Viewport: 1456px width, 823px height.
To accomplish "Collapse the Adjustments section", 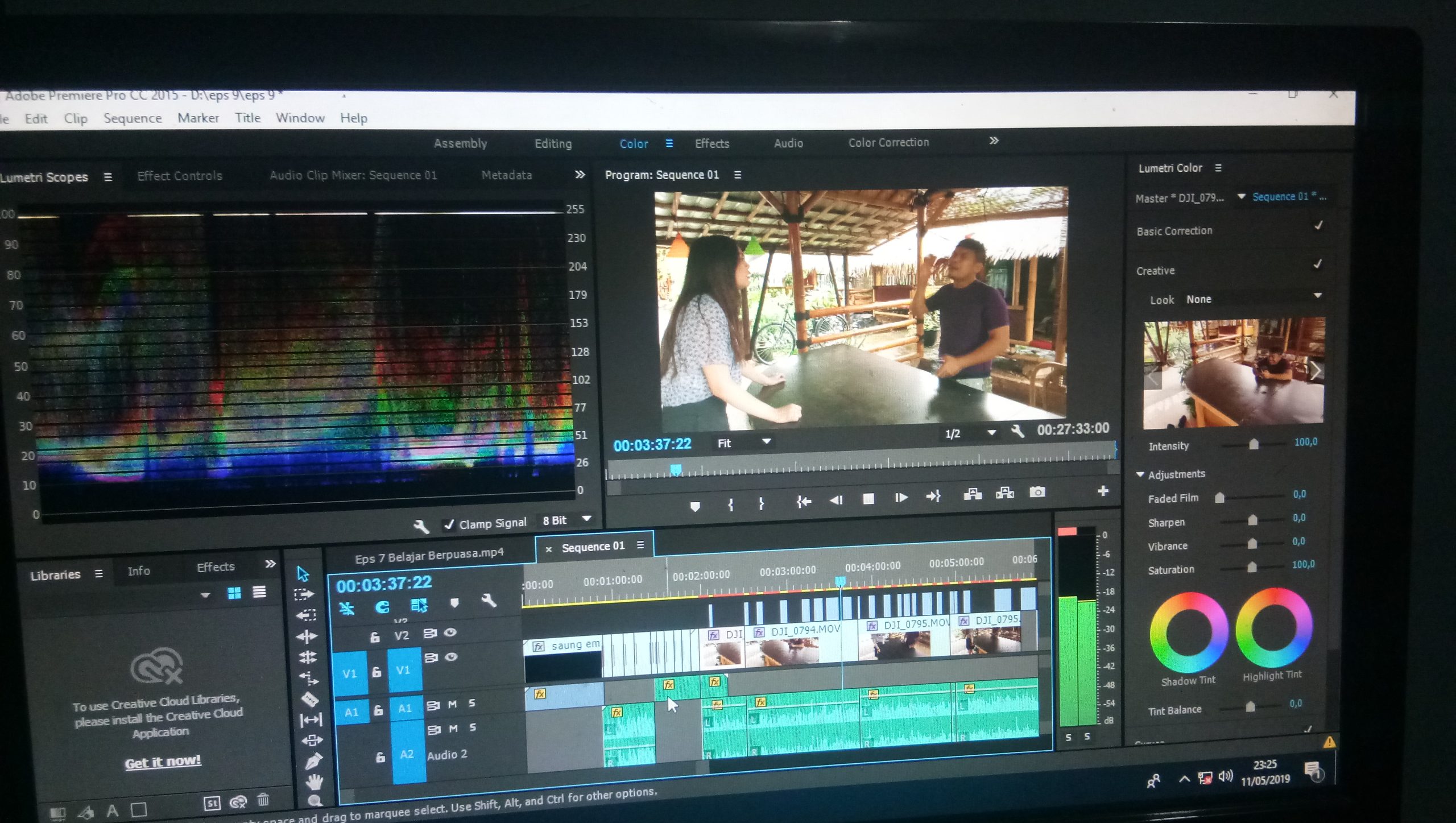I will click(x=1140, y=474).
